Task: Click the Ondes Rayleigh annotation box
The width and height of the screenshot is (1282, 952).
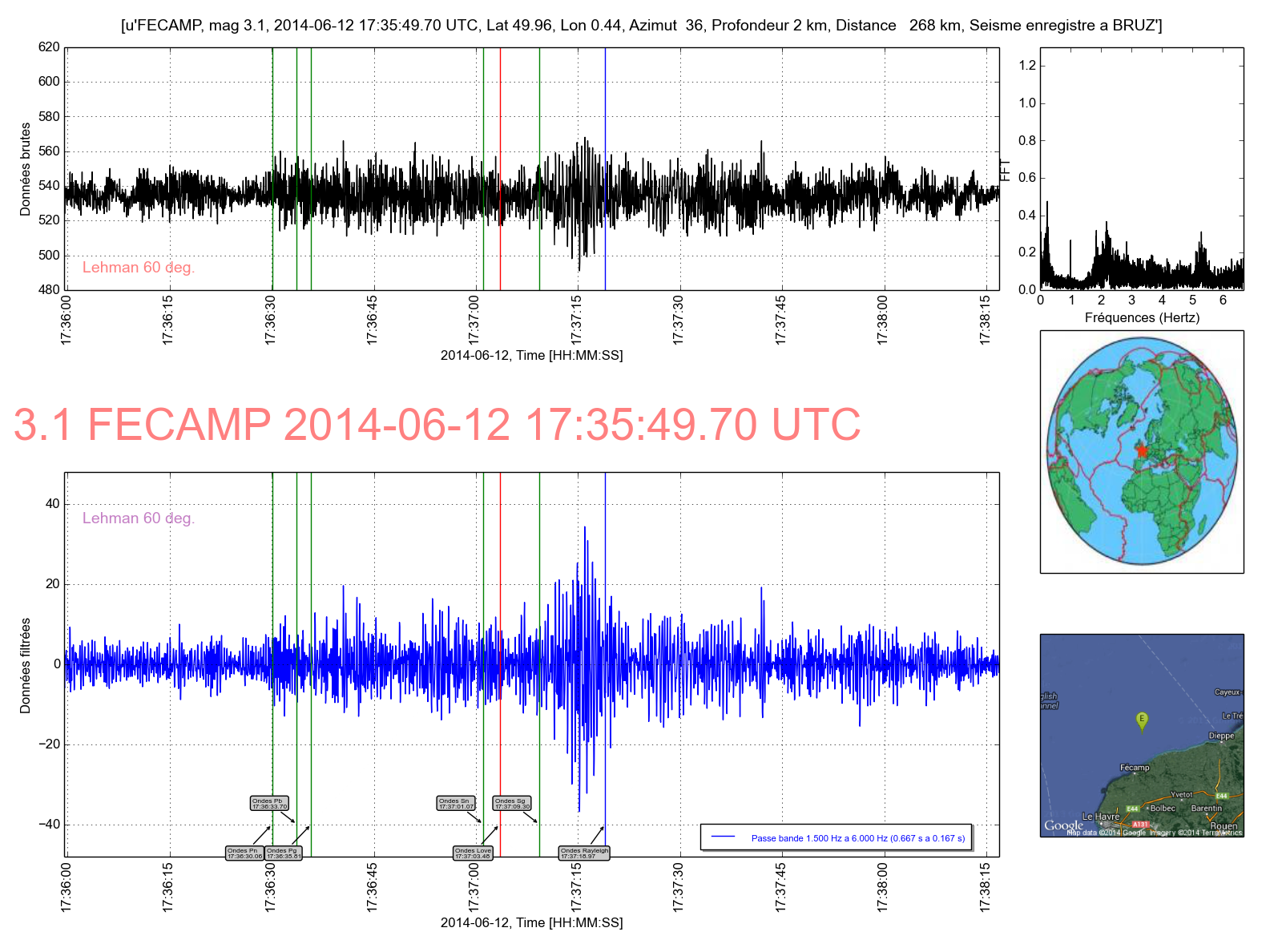Action: 584,853
